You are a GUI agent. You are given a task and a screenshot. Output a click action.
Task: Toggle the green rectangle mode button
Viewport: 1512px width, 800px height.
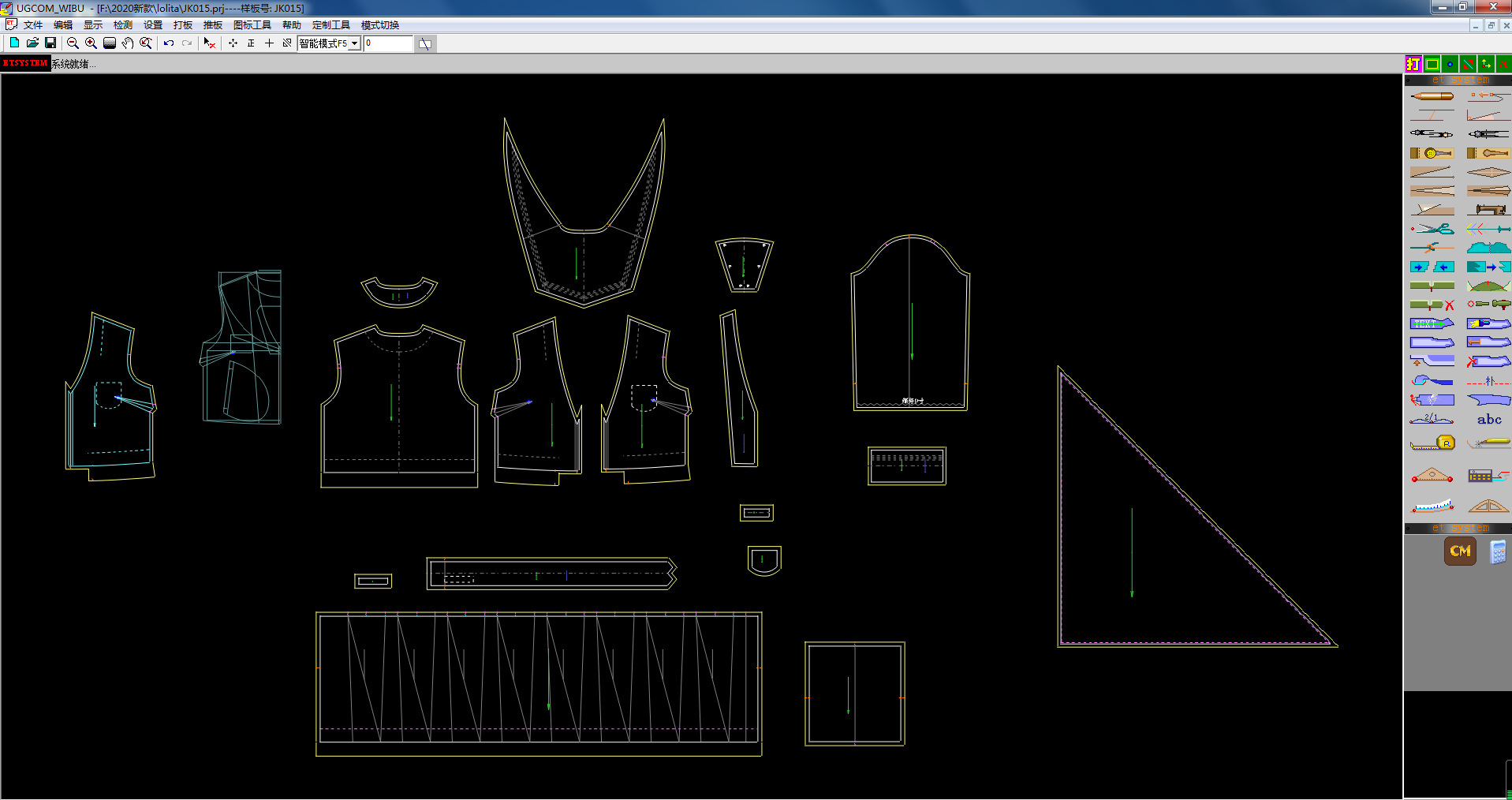click(x=1432, y=64)
